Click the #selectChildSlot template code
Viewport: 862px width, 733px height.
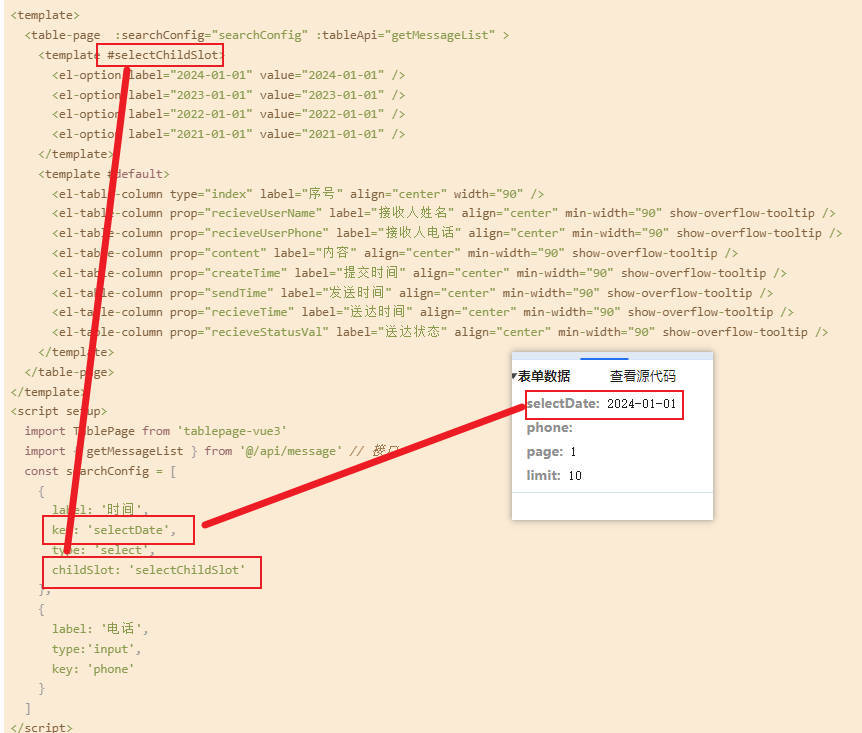[x=161, y=55]
